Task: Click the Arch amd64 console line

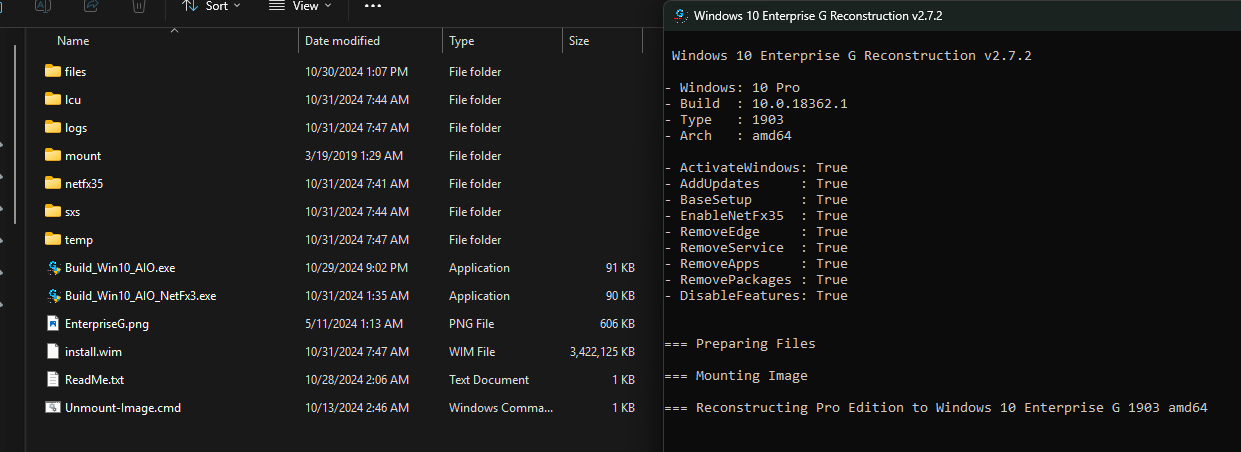Action: (x=728, y=136)
